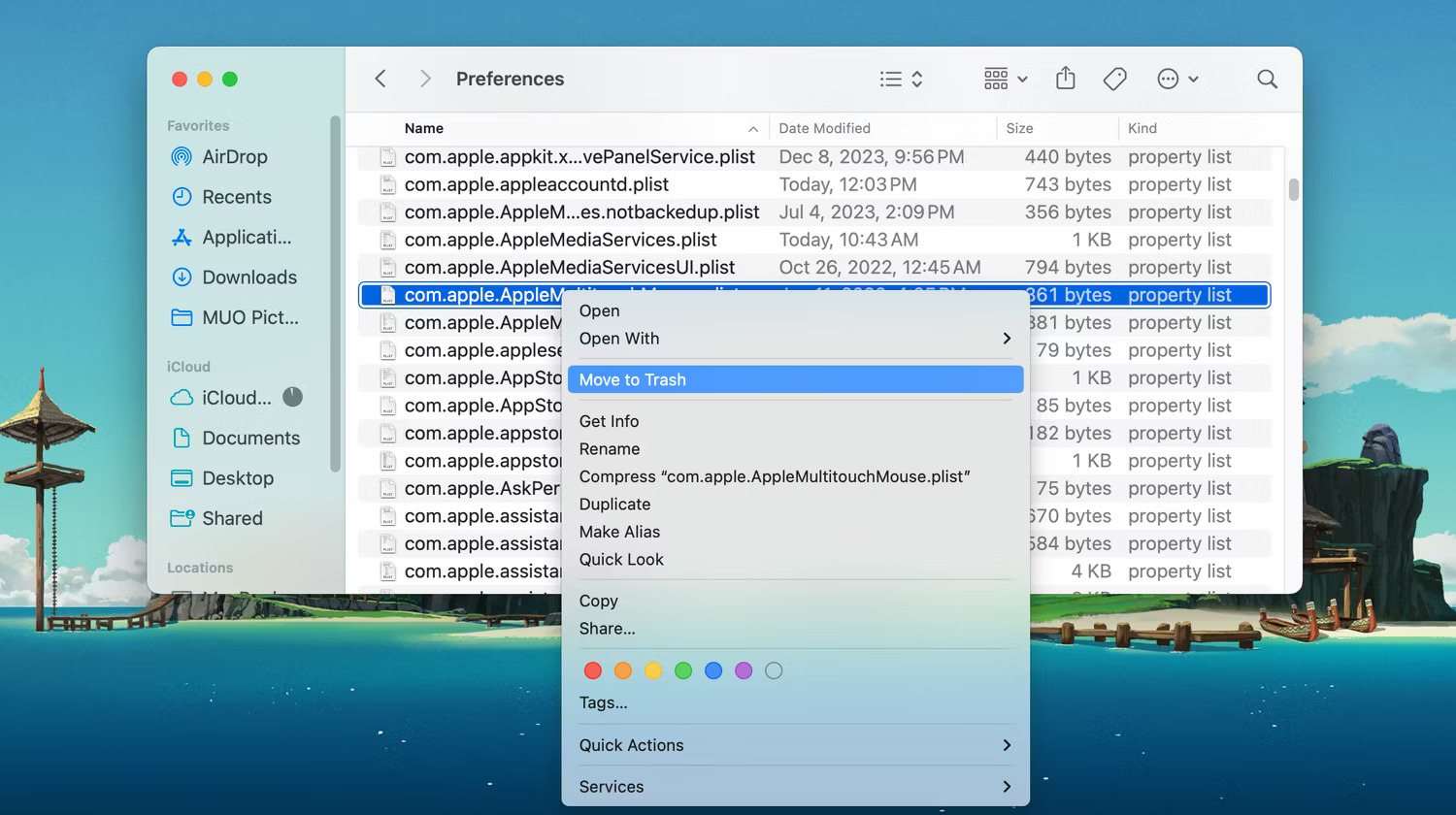Open AirDrop from the sidebar

pyautogui.click(x=230, y=156)
